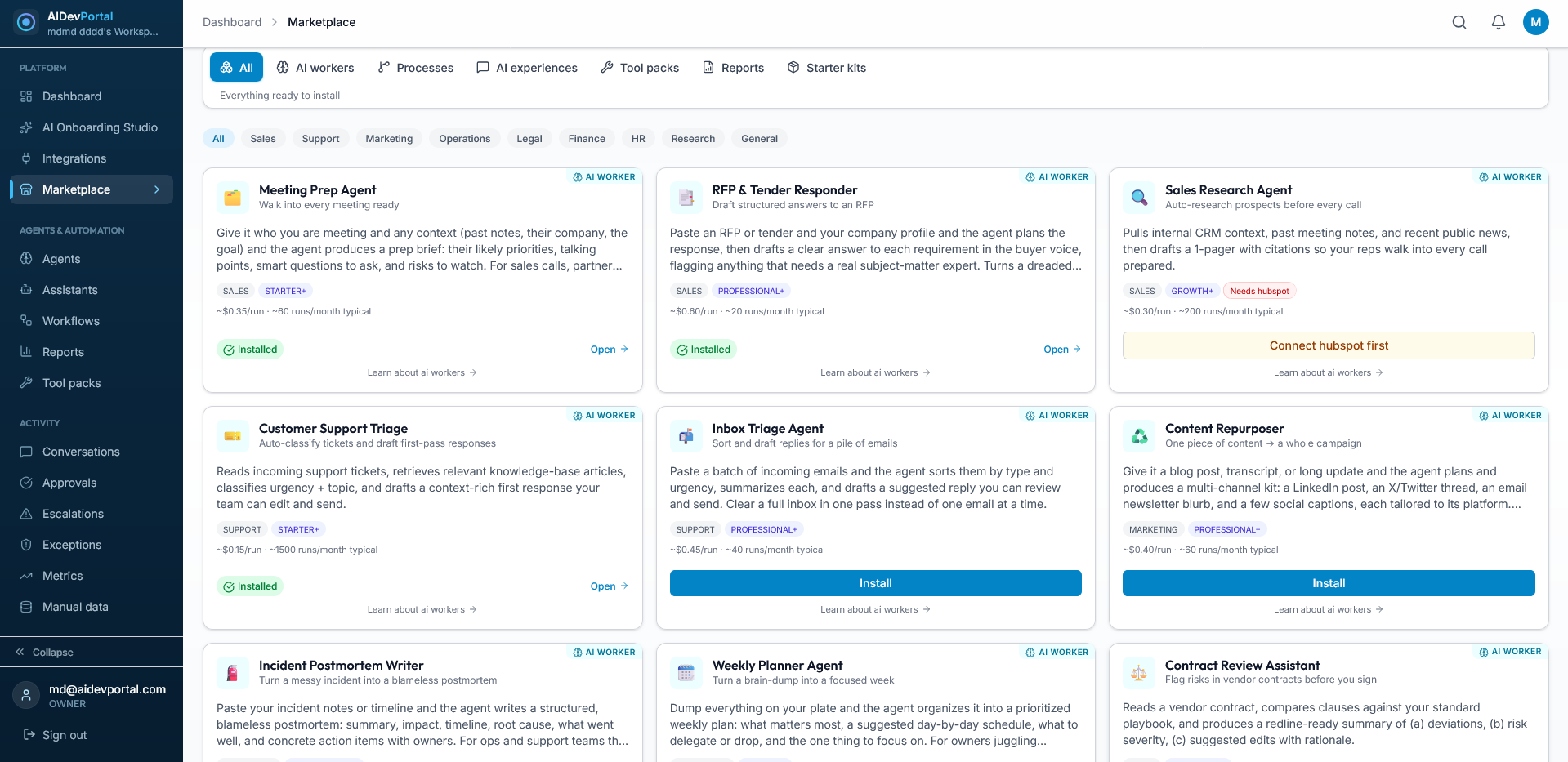Filter by Finance chip
Screen dimensions: 1568x762
pos(587,139)
